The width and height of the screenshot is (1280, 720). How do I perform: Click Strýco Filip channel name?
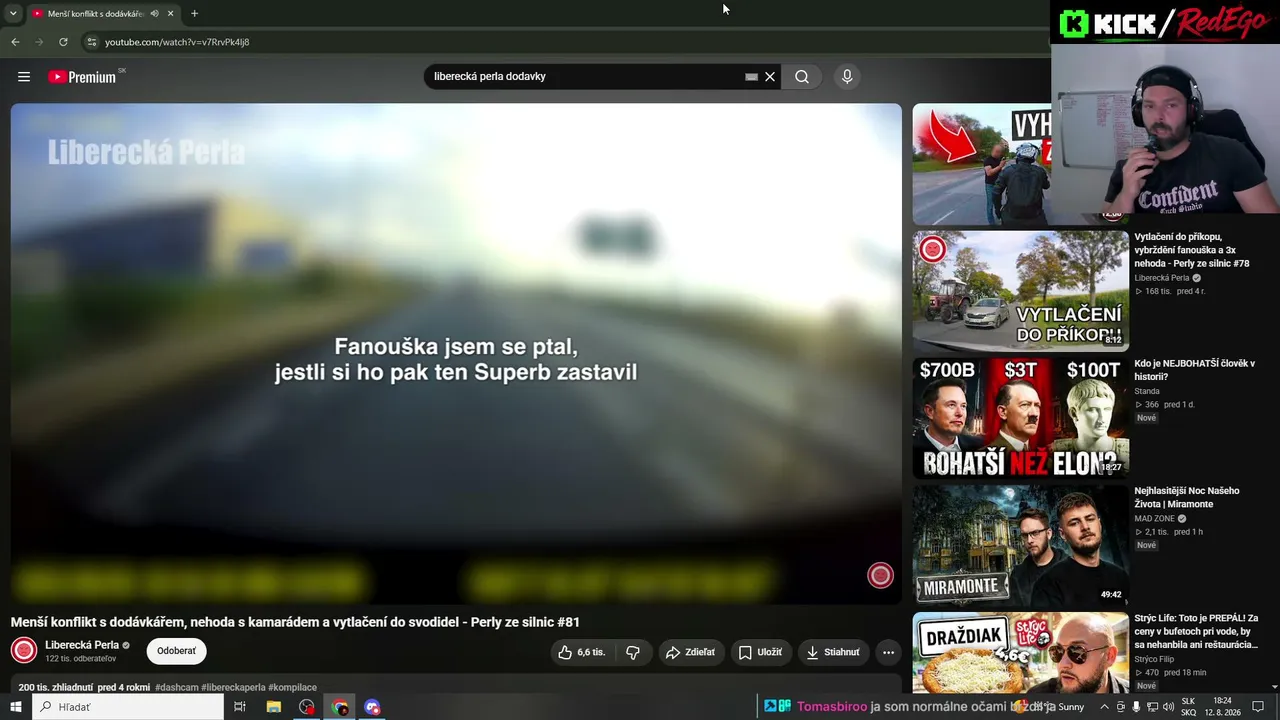tap(1154, 659)
